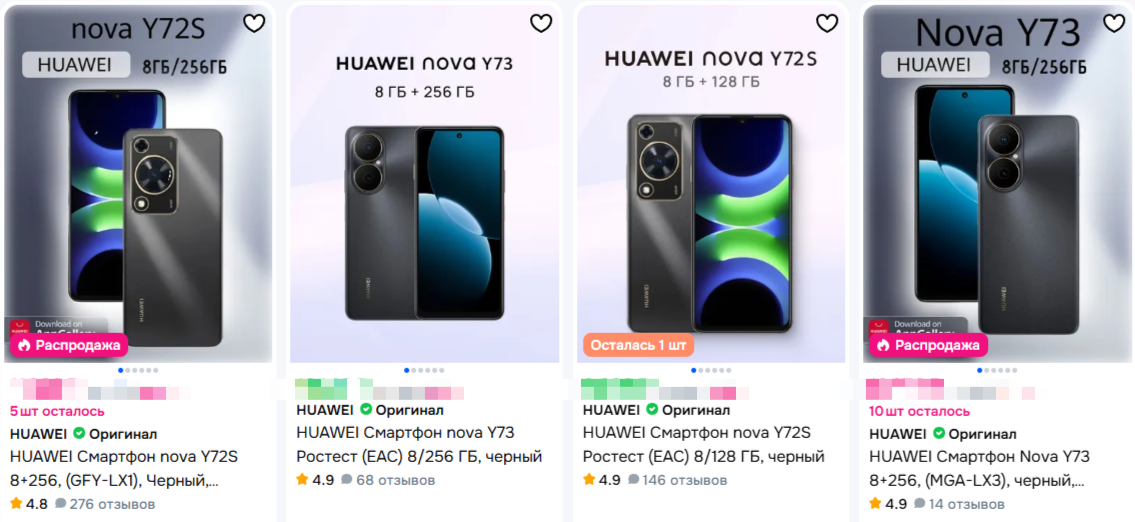Click the Осталась 1 шт badge
This screenshot has width=1135, height=522.
click(x=638, y=345)
